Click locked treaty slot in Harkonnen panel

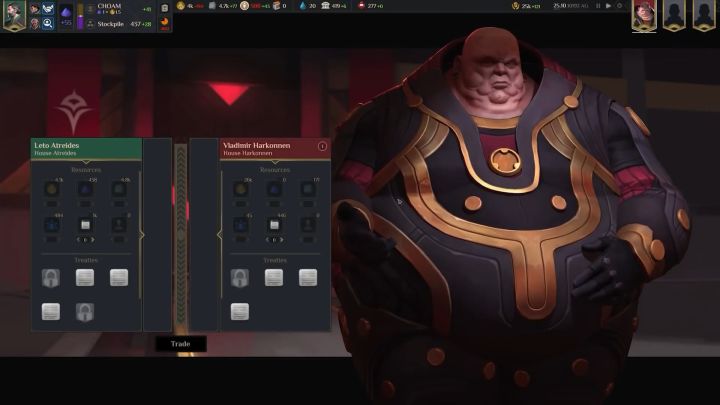click(240, 278)
